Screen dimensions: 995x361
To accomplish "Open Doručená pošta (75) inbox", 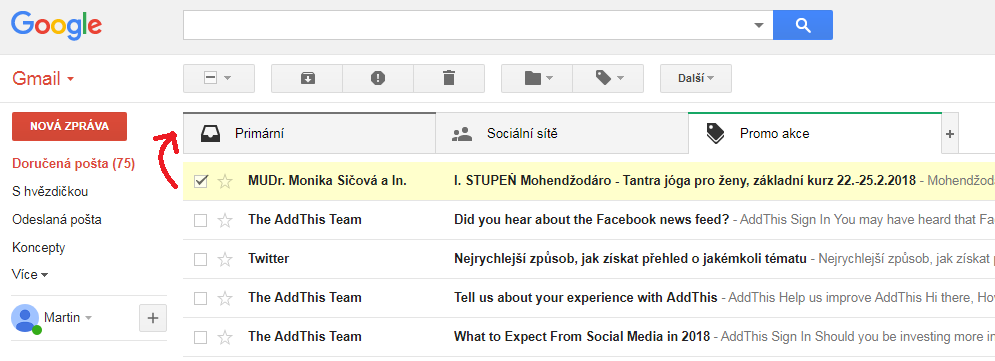I will click(x=74, y=164).
